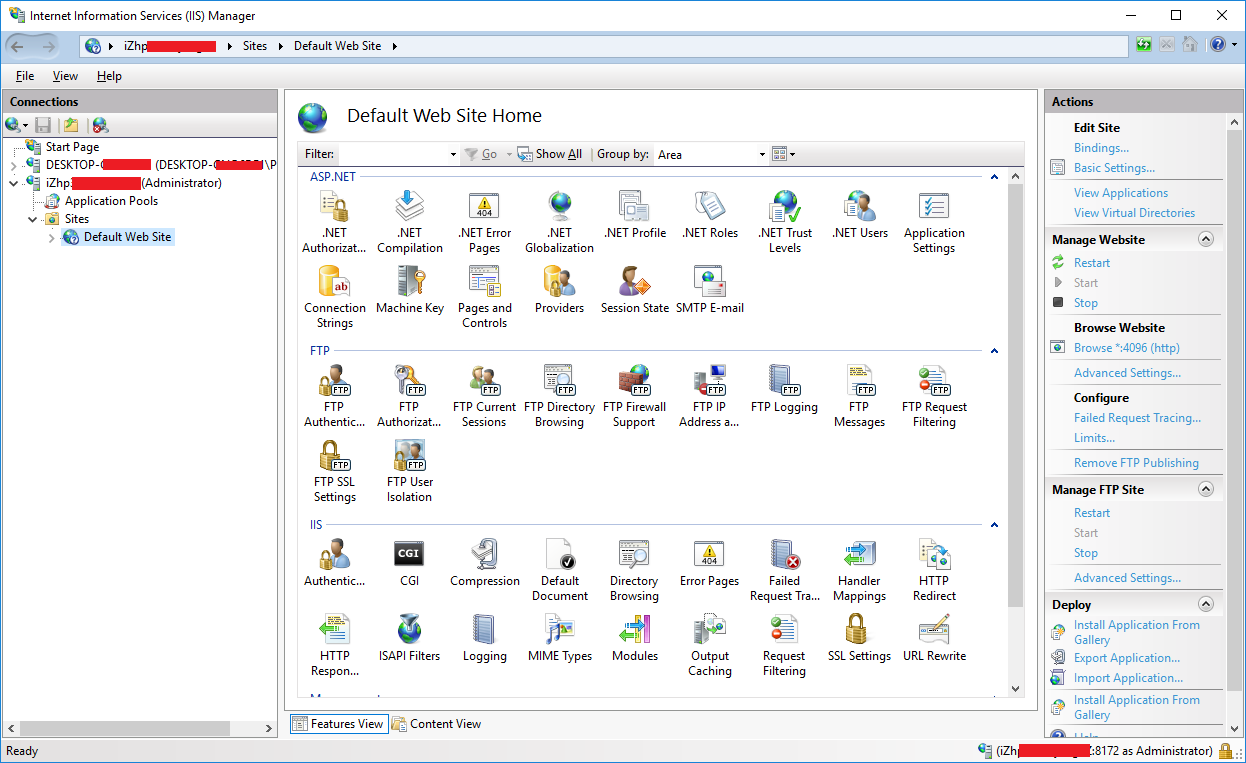Open Directory Browsing feature
The image size is (1246, 763).
click(634, 569)
